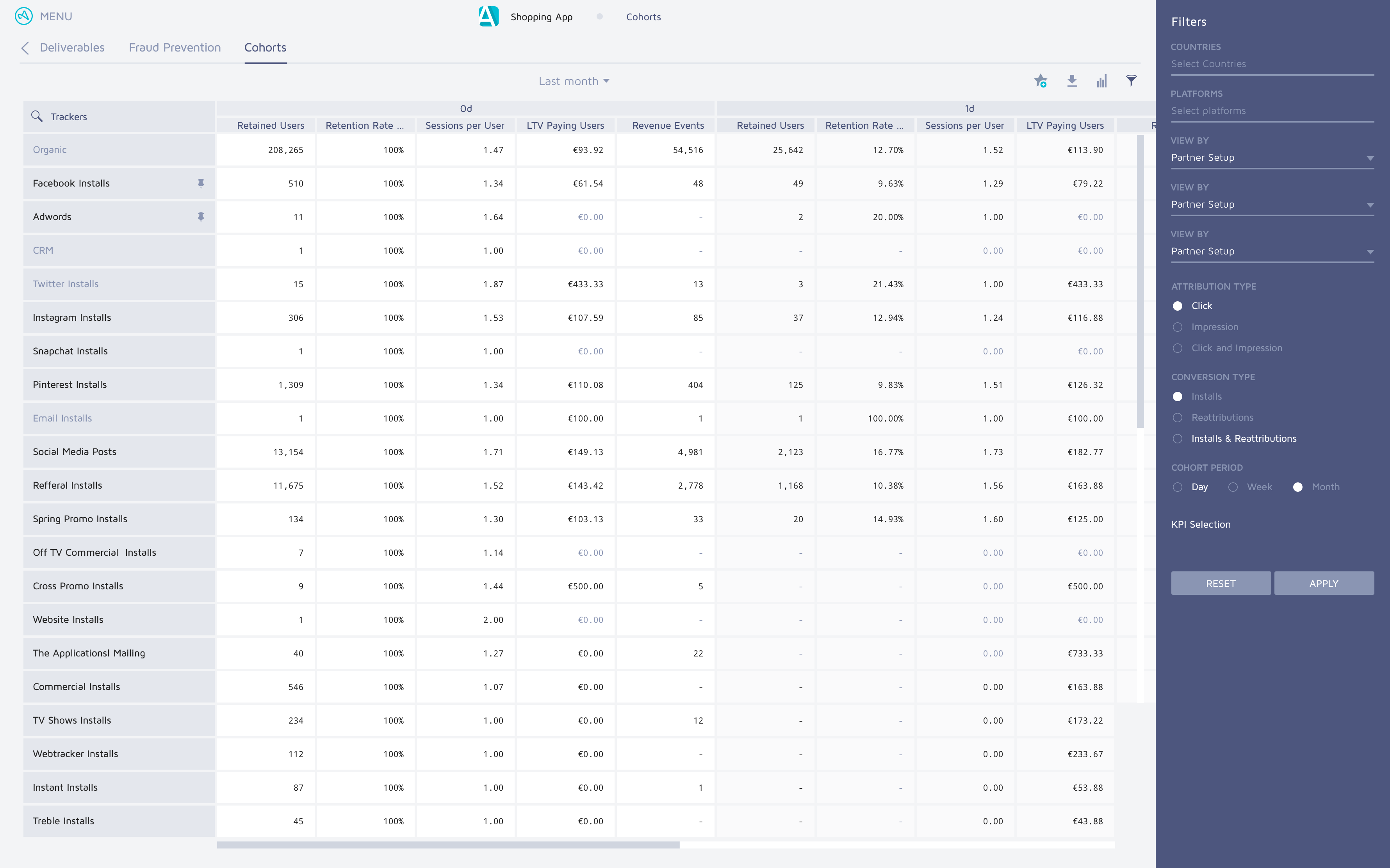1390x868 pixels.
Task: Select the Impression attribution type
Action: coord(1178,327)
